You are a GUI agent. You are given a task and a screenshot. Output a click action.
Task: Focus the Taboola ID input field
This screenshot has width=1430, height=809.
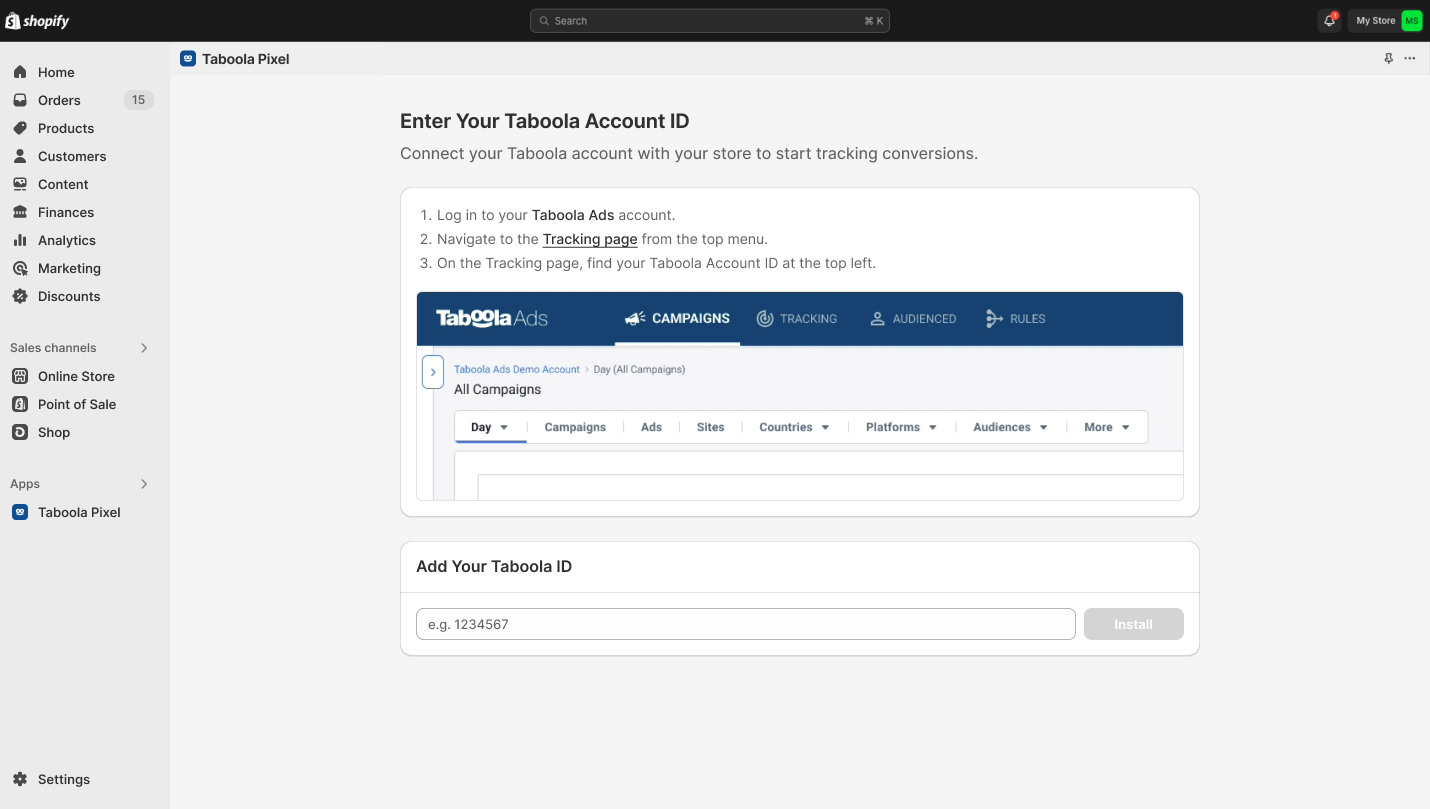[x=746, y=624]
